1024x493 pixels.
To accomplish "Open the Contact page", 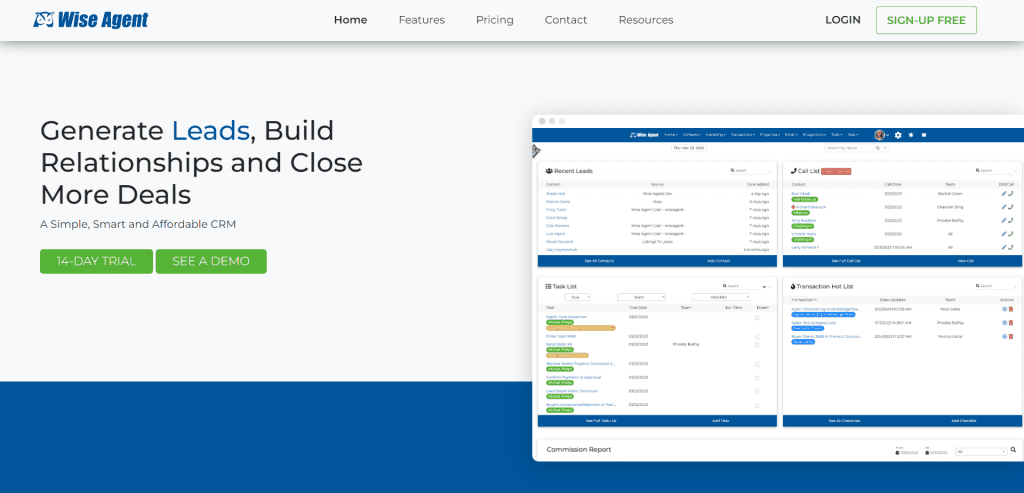I will click(x=566, y=20).
